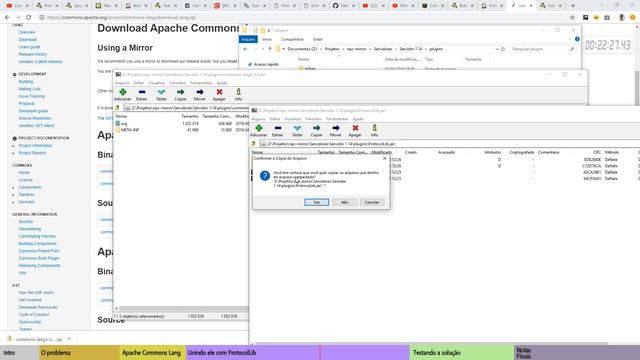Open Visualizar menu in commons-lang3 7-Zip window
The image size is (640, 360).
click(x=157, y=83)
